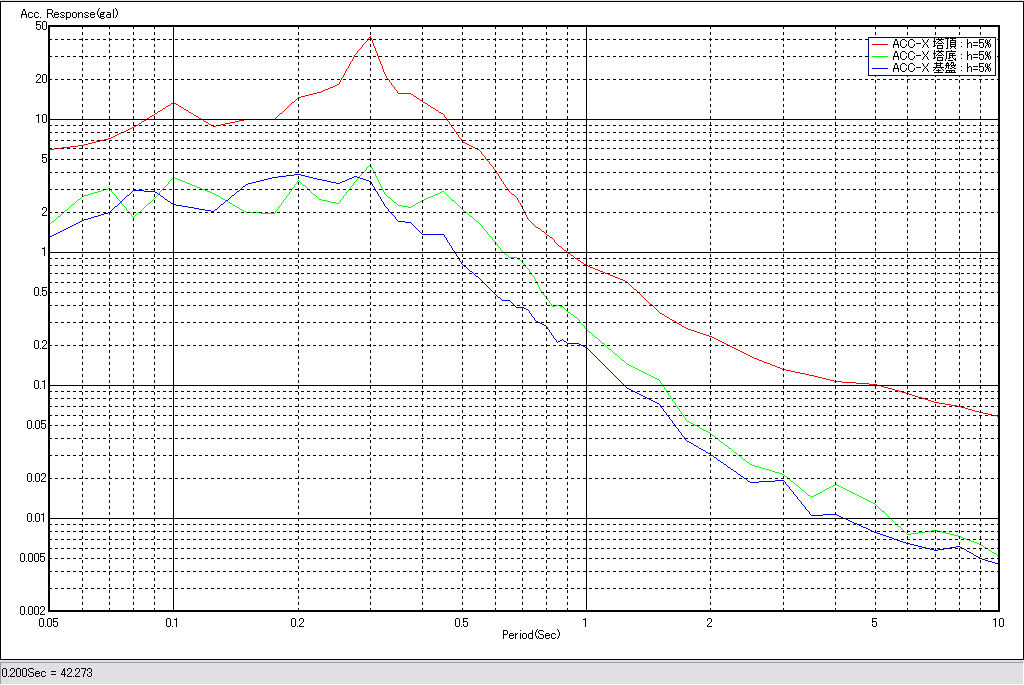The height and width of the screenshot is (685, 1024).
Task: Click the '50' label on the Y axis
Action: (x=42, y=26)
